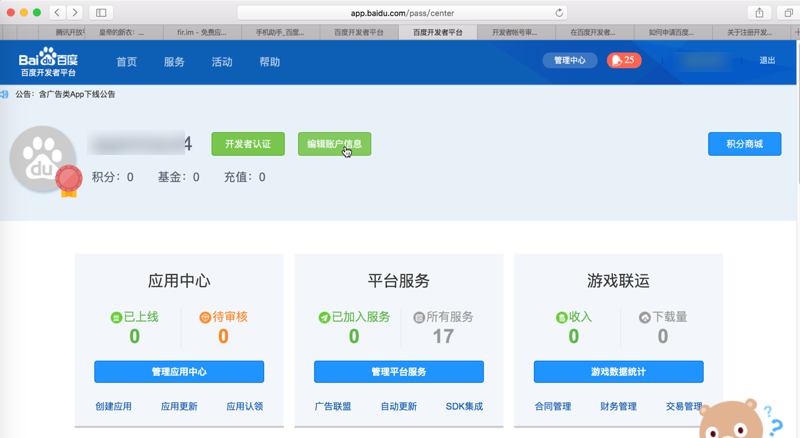Click the 下载量 gray icon

coord(645,318)
